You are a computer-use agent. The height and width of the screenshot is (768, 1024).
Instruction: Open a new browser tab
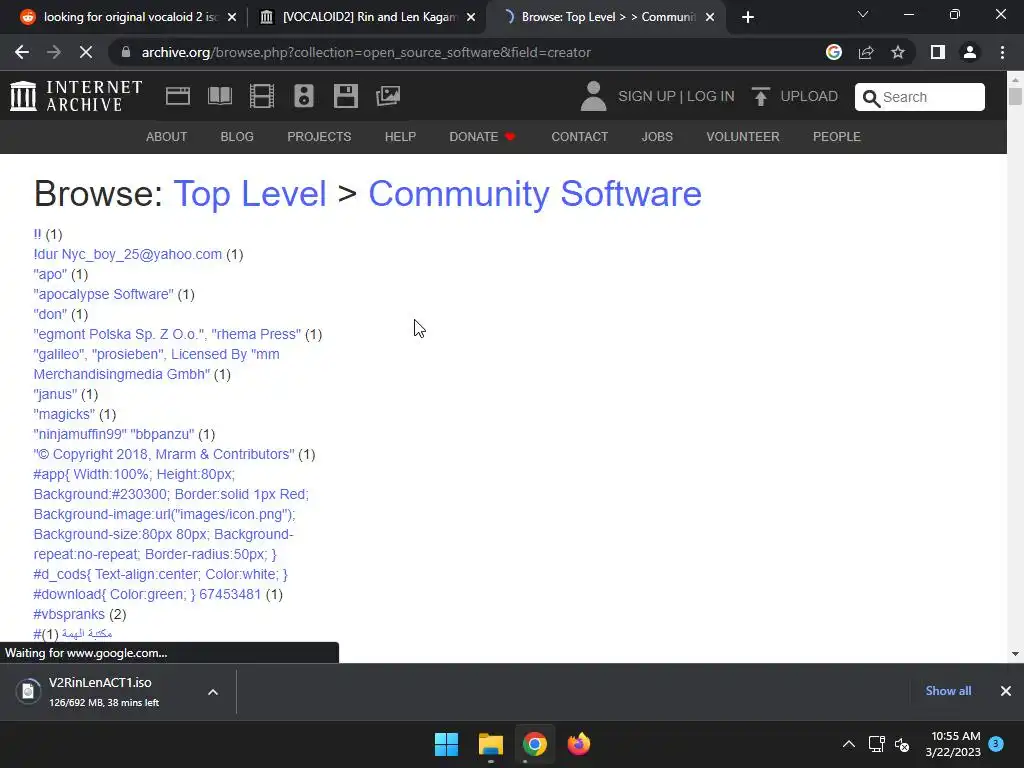pos(748,18)
